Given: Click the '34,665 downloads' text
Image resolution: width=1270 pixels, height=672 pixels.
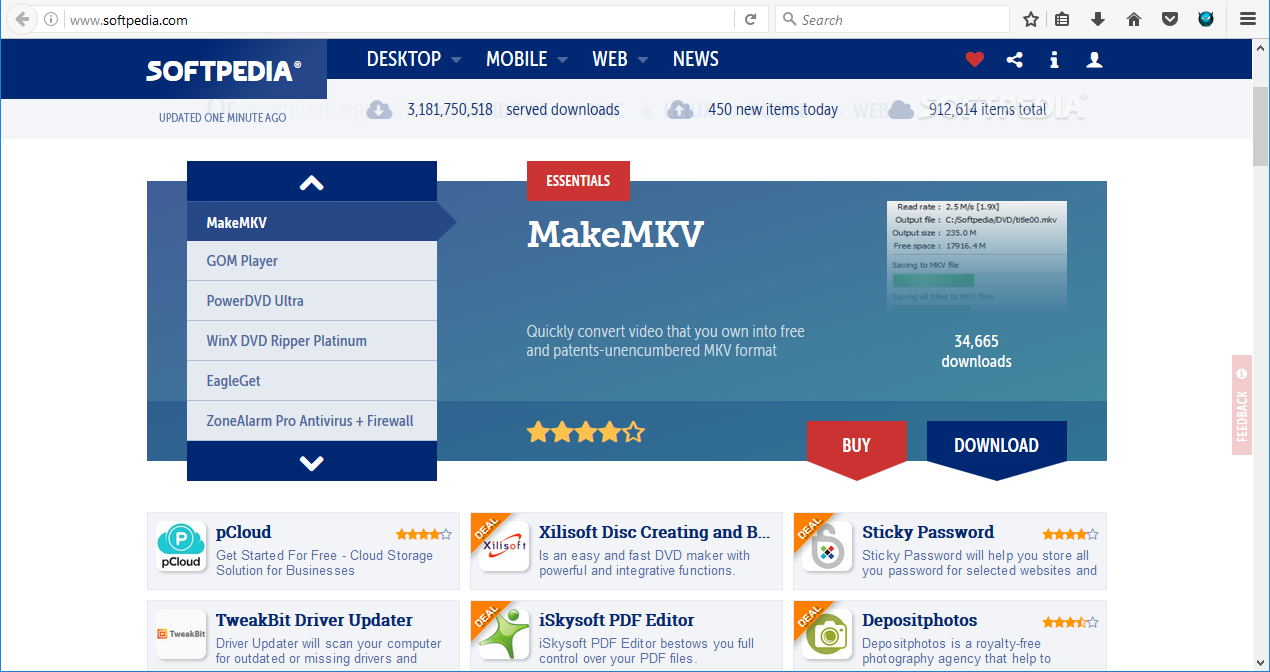Looking at the screenshot, I should [x=976, y=351].
